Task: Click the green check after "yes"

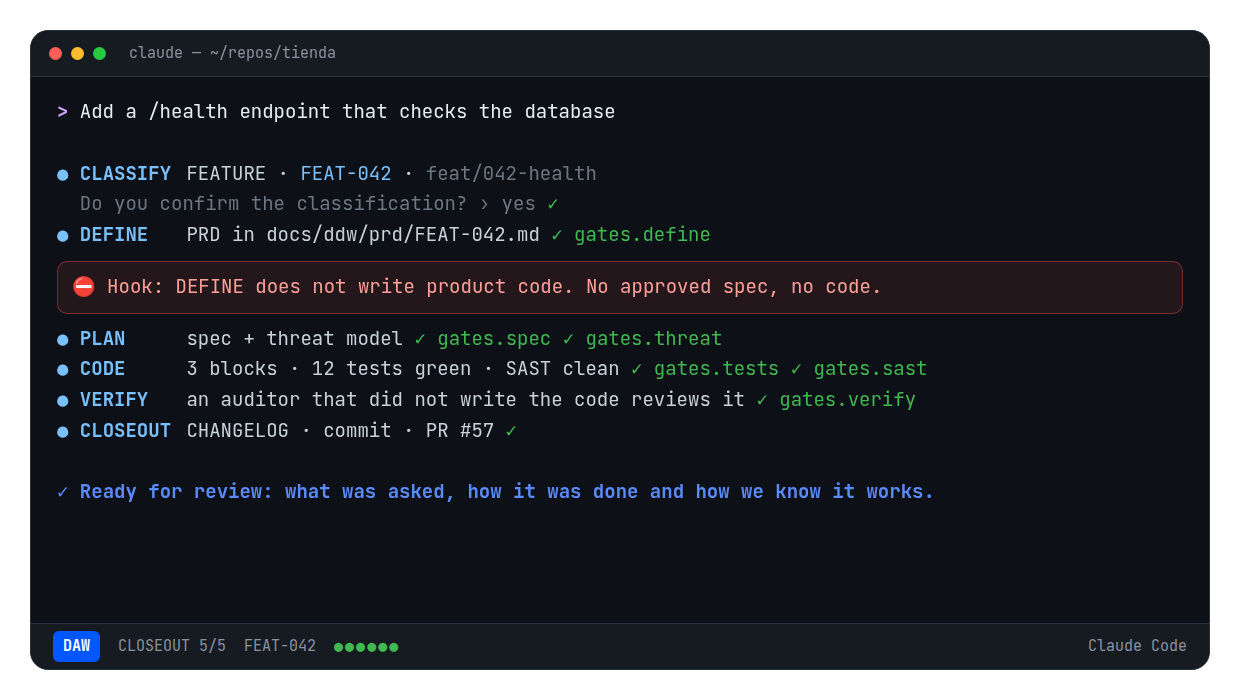Action: [553, 204]
